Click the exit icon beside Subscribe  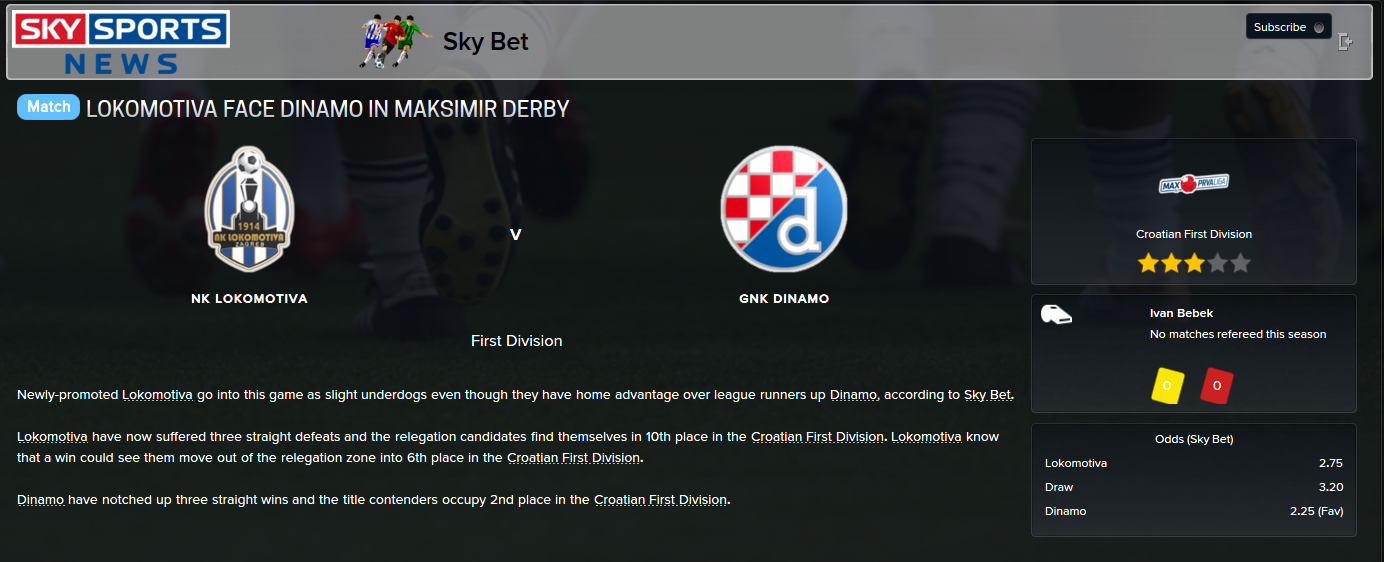click(x=1345, y=41)
